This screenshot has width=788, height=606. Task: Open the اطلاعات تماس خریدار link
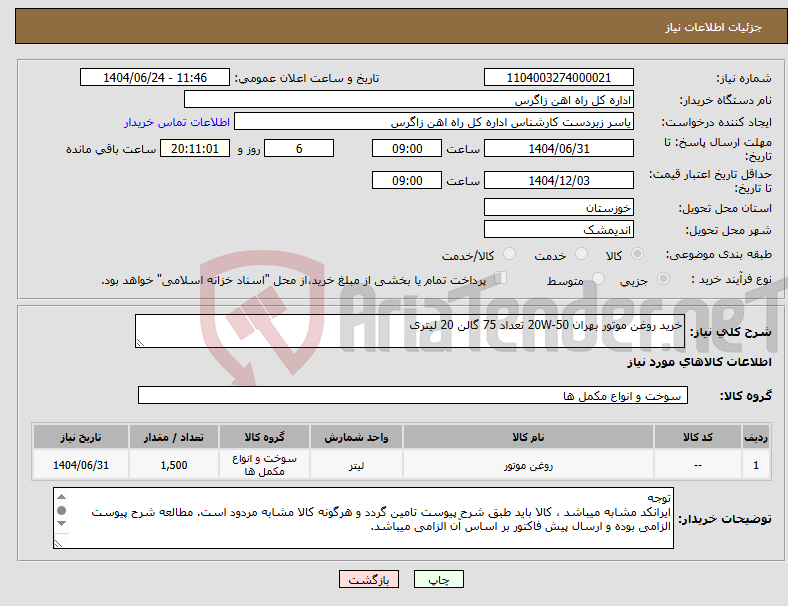pos(177,122)
